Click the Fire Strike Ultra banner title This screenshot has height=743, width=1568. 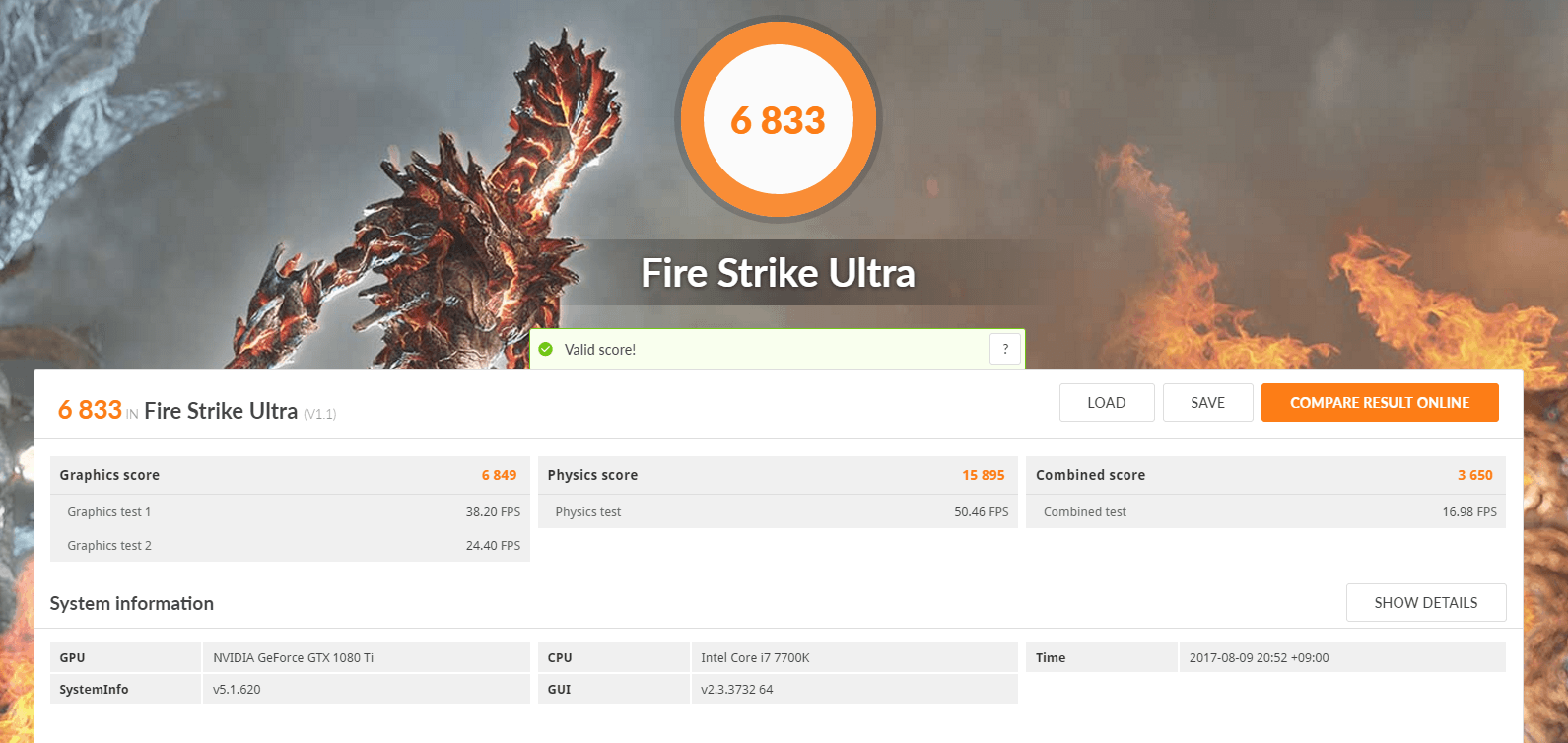coord(779,273)
